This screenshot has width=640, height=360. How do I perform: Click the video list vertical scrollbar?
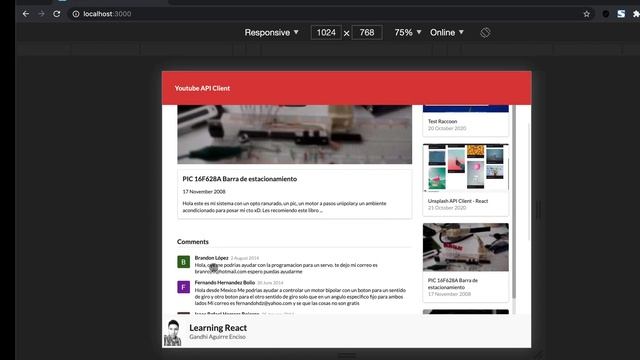(x=514, y=202)
